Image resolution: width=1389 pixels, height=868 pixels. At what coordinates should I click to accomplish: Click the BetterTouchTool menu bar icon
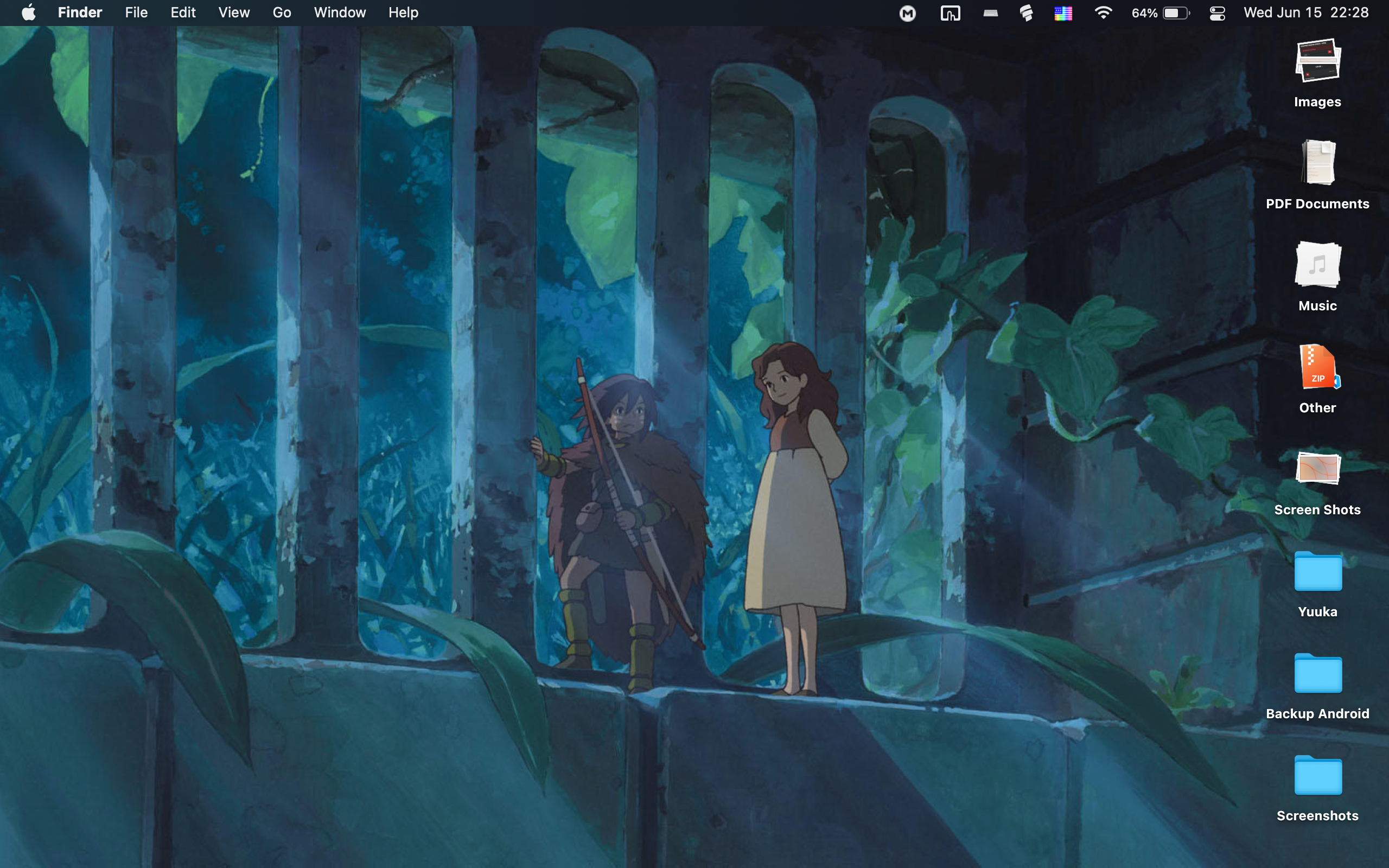click(950, 12)
